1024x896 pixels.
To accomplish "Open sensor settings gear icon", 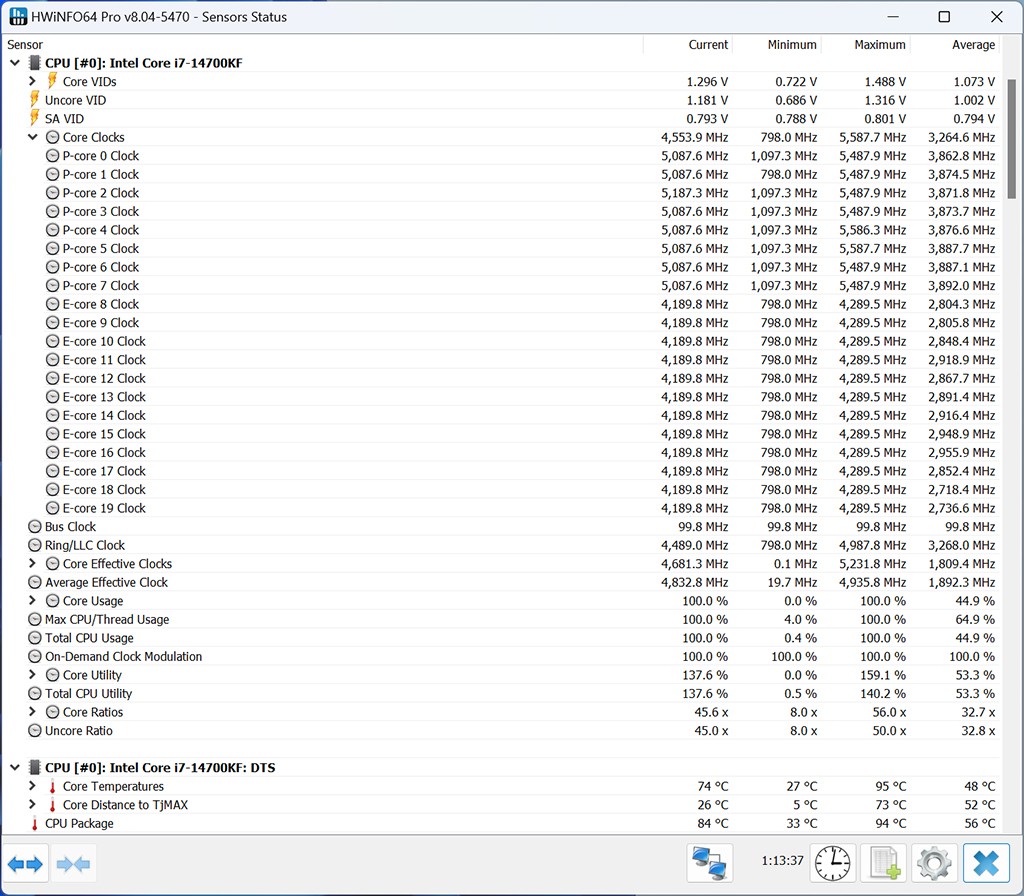I will [934, 863].
